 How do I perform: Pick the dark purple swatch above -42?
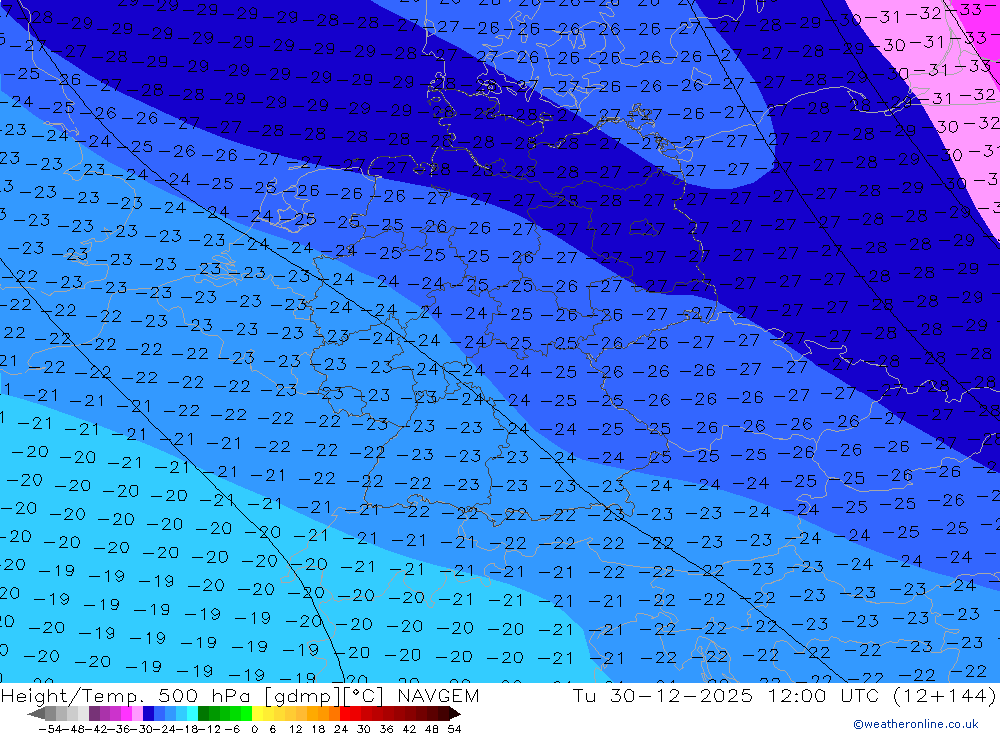tap(94, 713)
